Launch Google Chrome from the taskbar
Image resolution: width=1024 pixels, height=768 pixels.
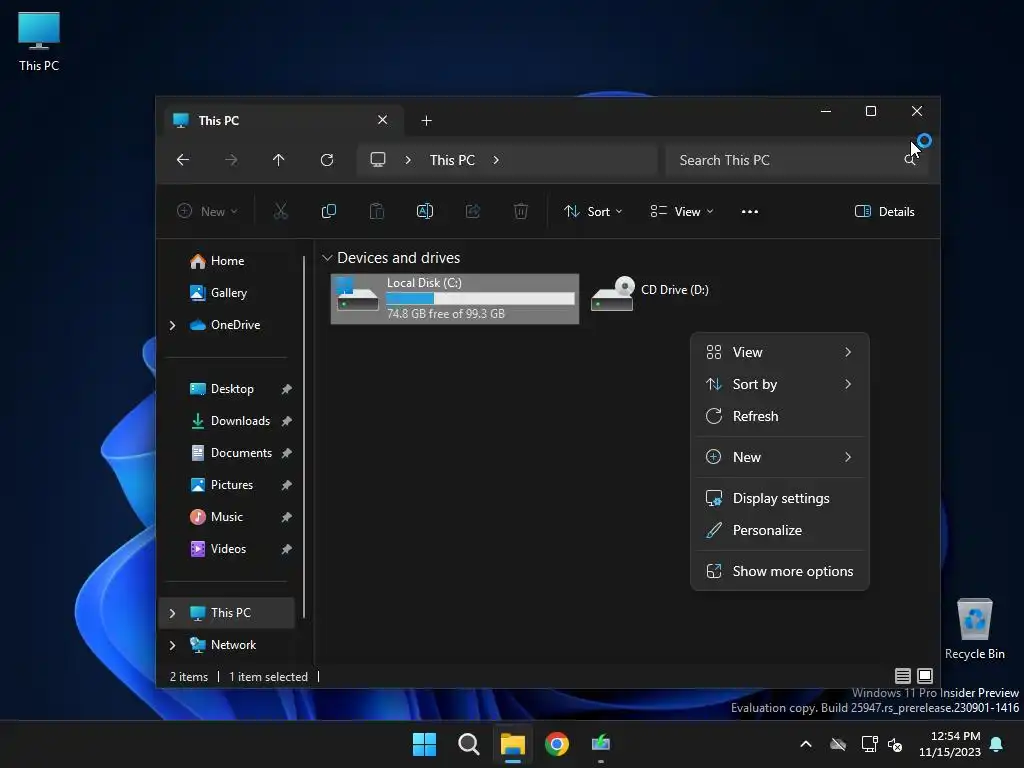point(556,744)
